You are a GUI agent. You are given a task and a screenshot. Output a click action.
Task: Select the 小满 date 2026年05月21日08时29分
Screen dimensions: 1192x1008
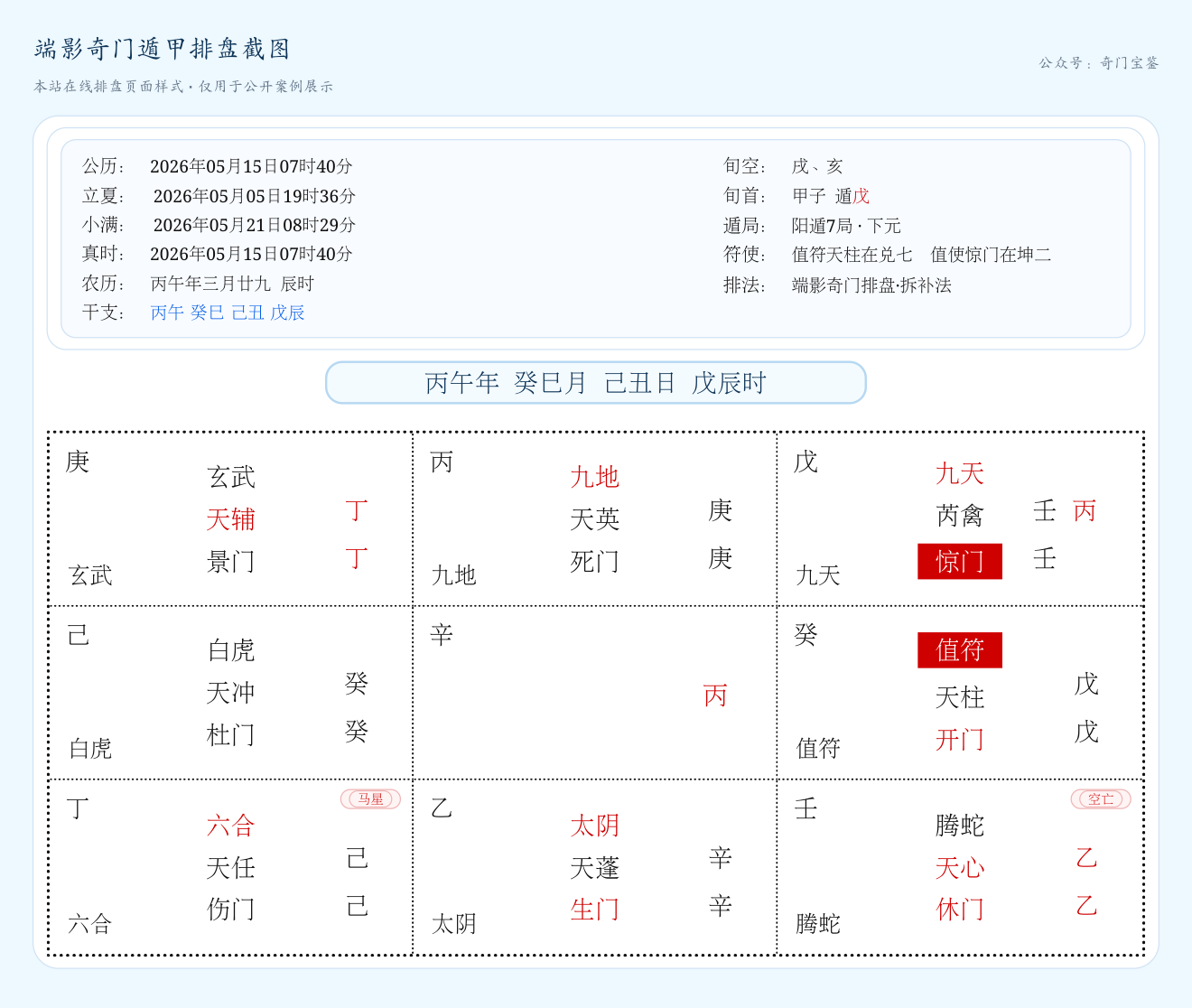coord(255,225)
